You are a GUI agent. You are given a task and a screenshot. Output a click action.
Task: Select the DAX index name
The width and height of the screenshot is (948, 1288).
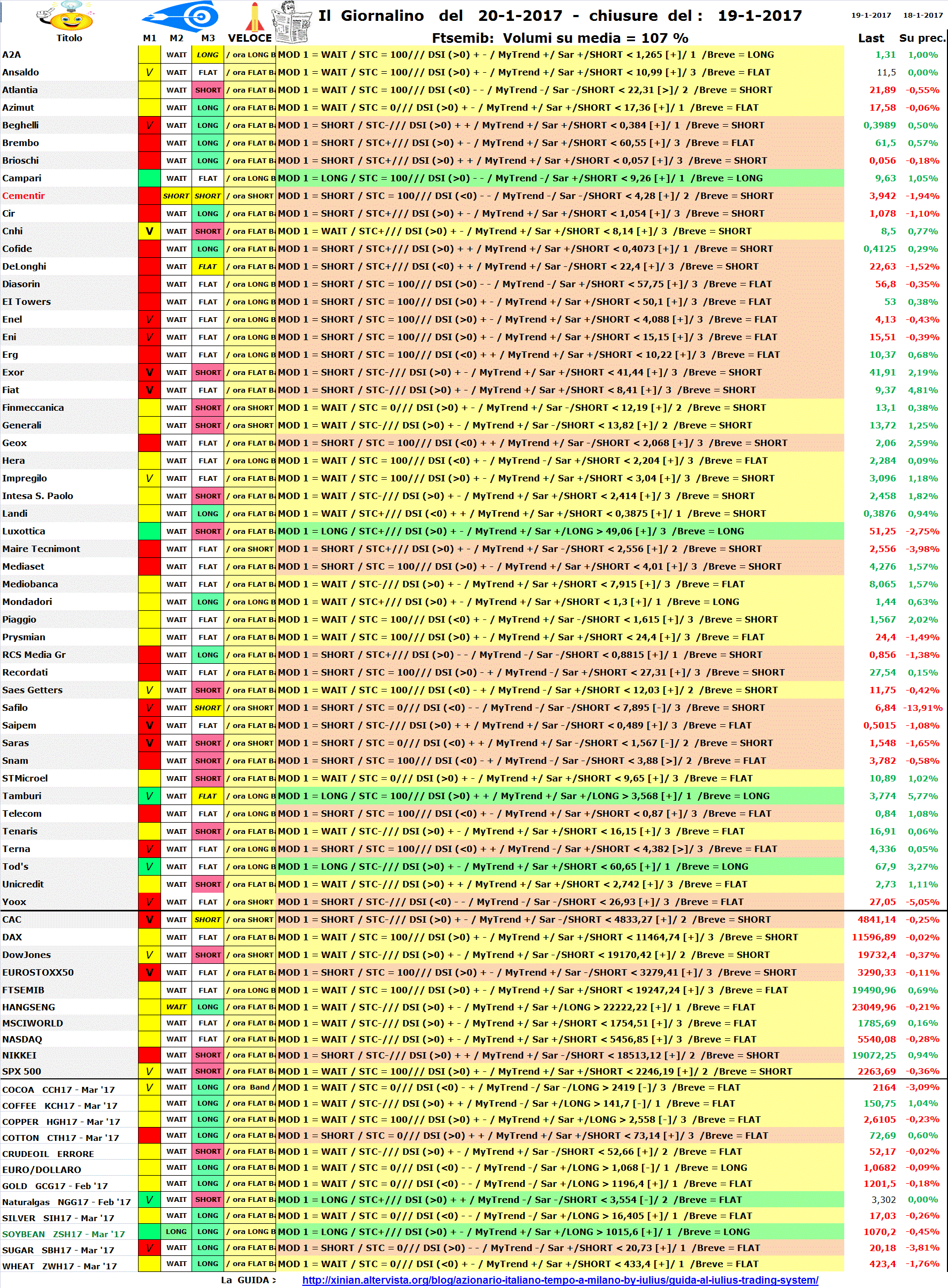[x=12, y=937]
